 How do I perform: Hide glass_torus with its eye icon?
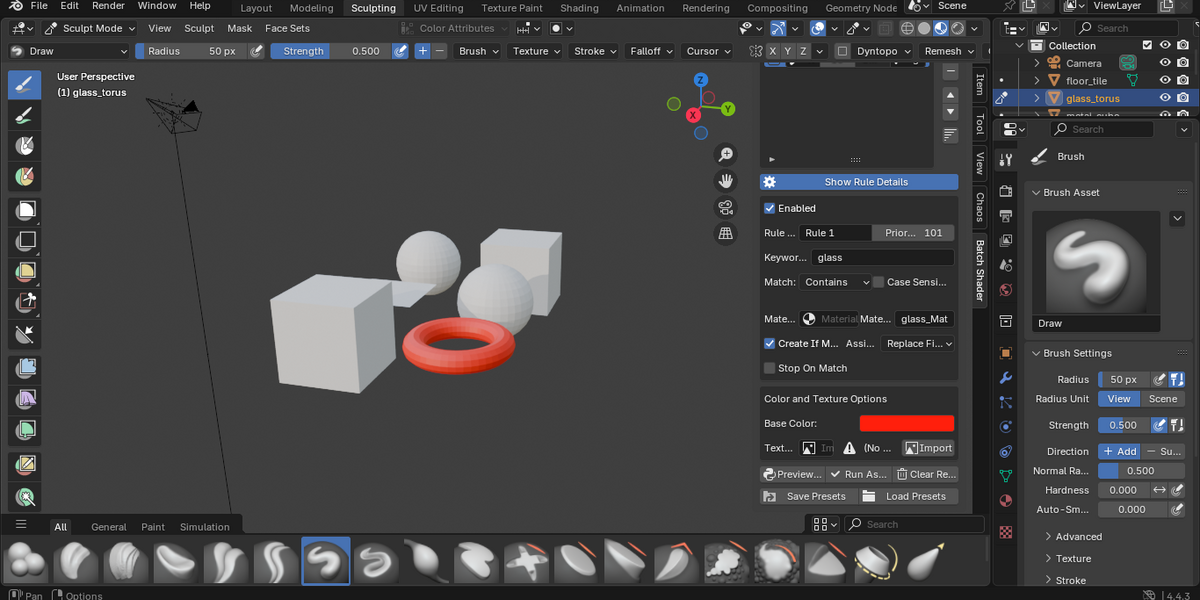pos(1164,98)
